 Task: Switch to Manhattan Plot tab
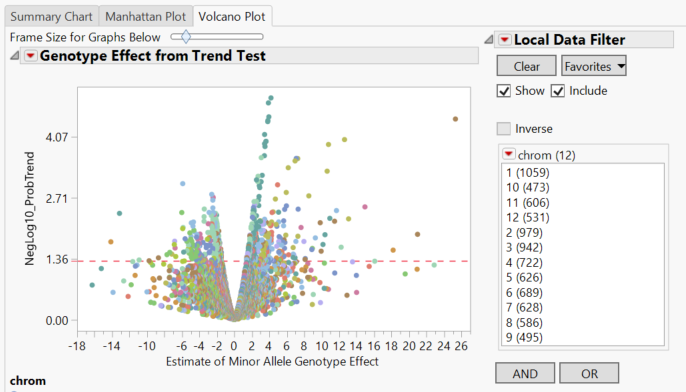[x=146, y=17]
